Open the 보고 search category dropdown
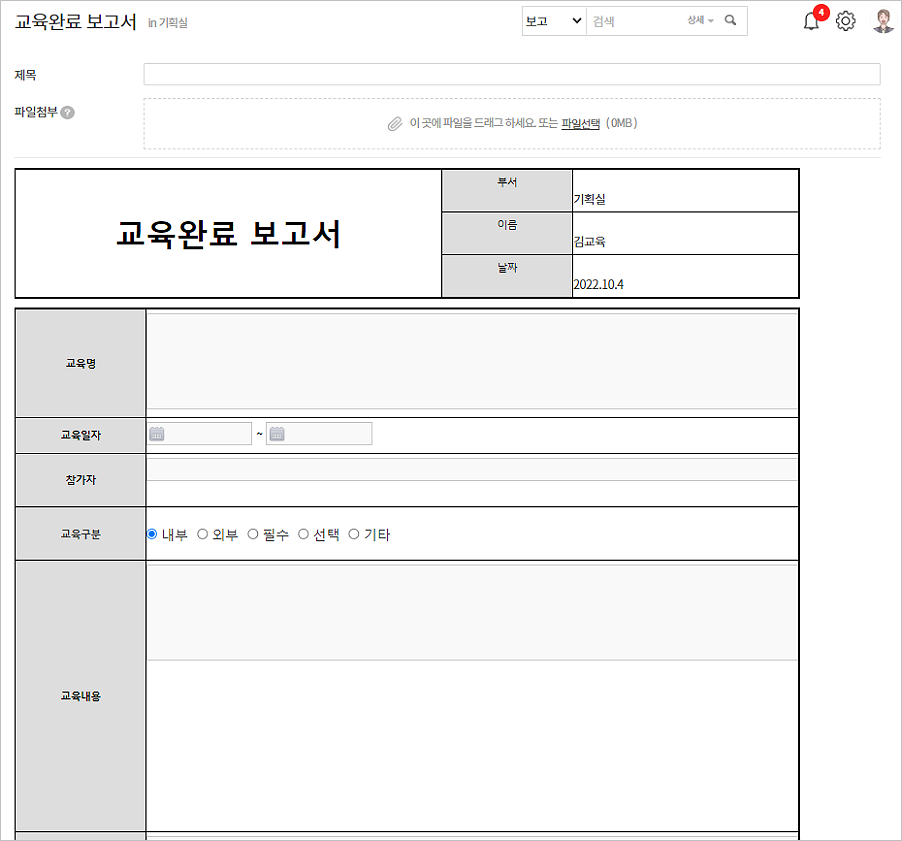Image resolution: width=902 pixels, height=841 pixels. point(554,21)
